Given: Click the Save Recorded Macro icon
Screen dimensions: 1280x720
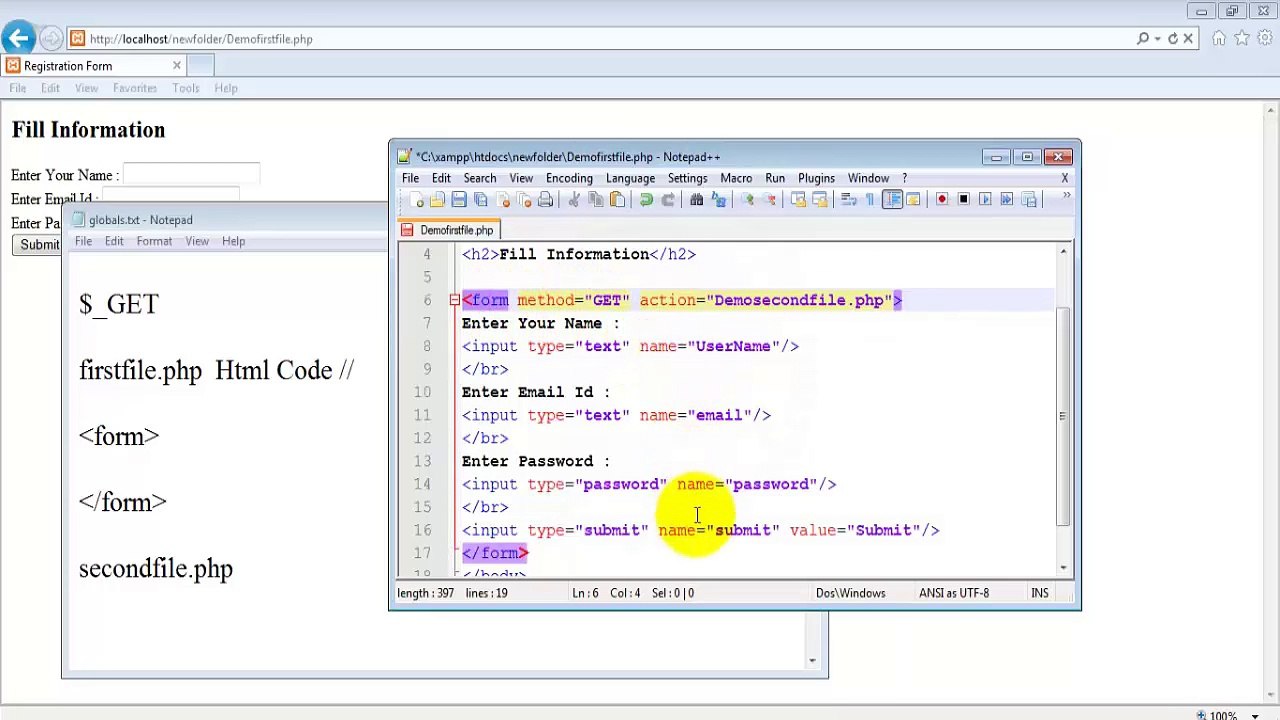Looking at the screenshot, I should point(1028,200).
